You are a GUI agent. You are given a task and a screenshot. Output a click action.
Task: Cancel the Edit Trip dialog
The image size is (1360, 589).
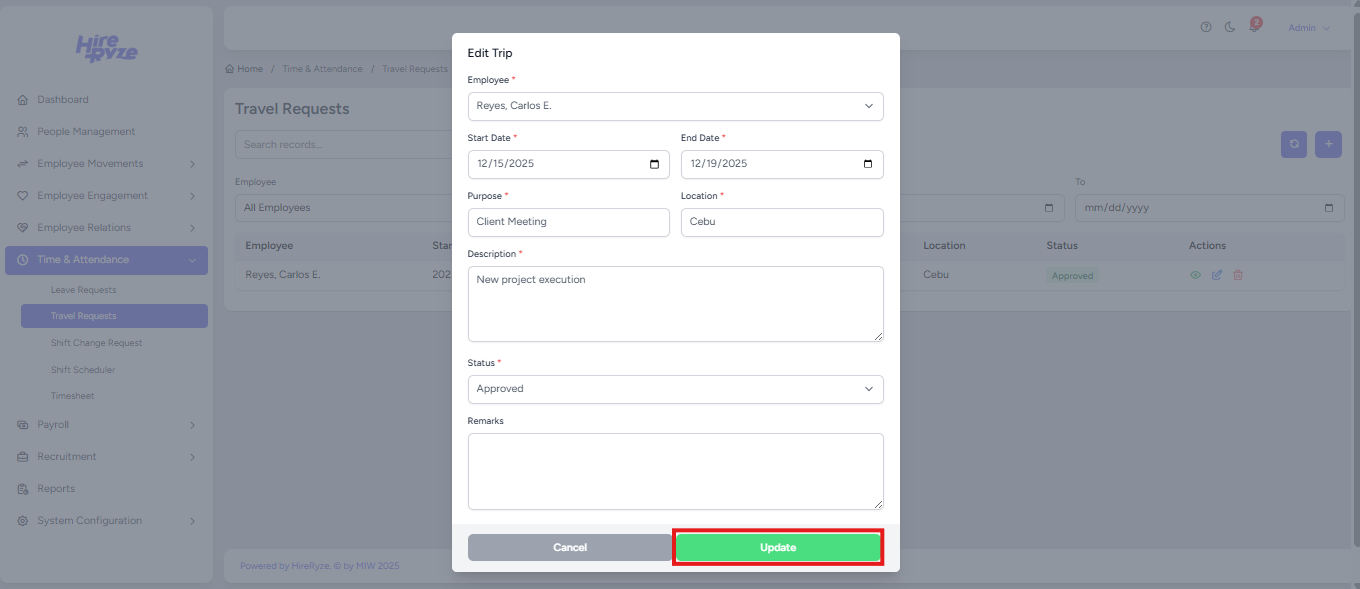tap(570, 548)
